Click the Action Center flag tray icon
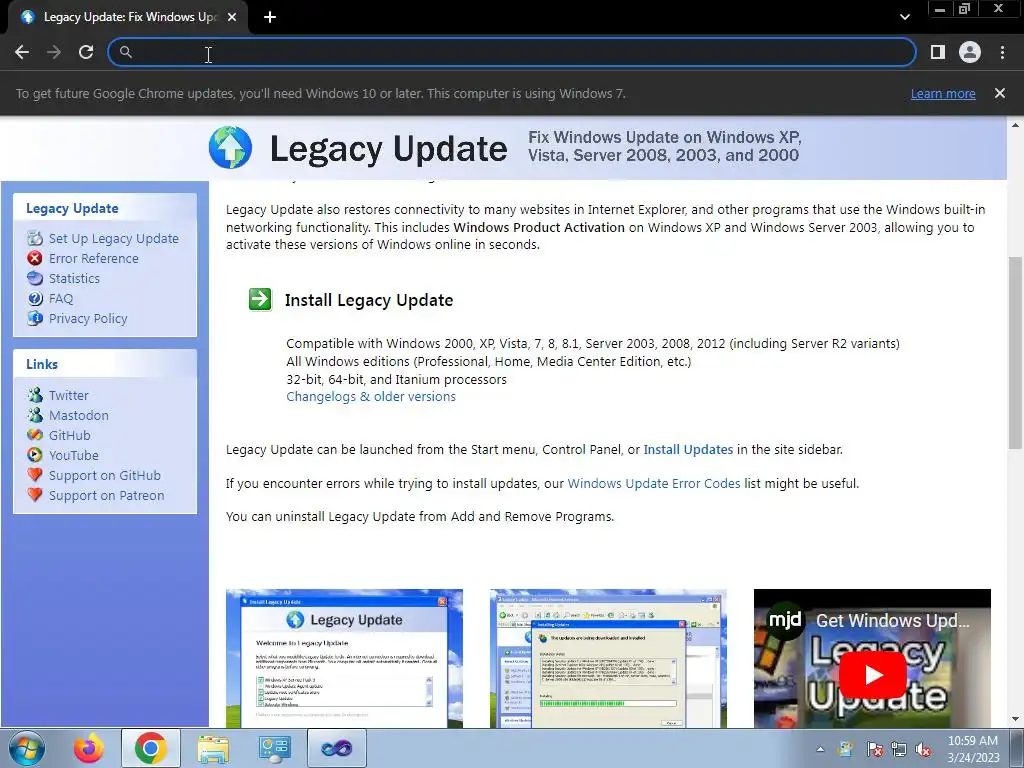The image size is (1024, 768). pos(874,749)
